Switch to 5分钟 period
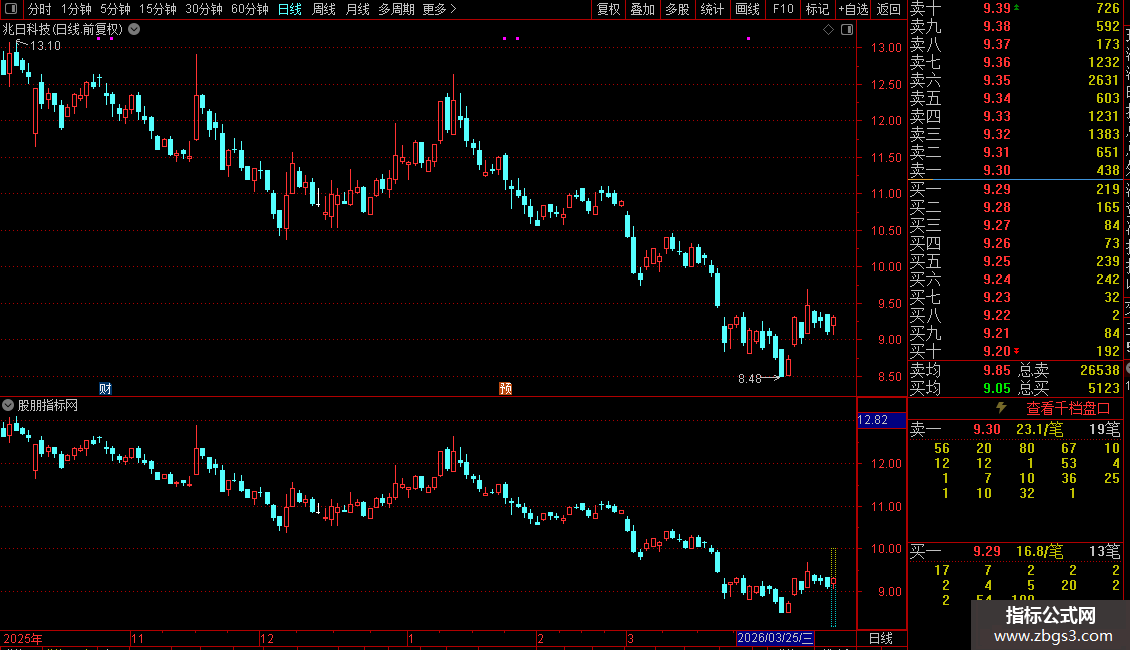This screenshot has width=1130, height=650. pyautogui.click(x=115, y=9)
